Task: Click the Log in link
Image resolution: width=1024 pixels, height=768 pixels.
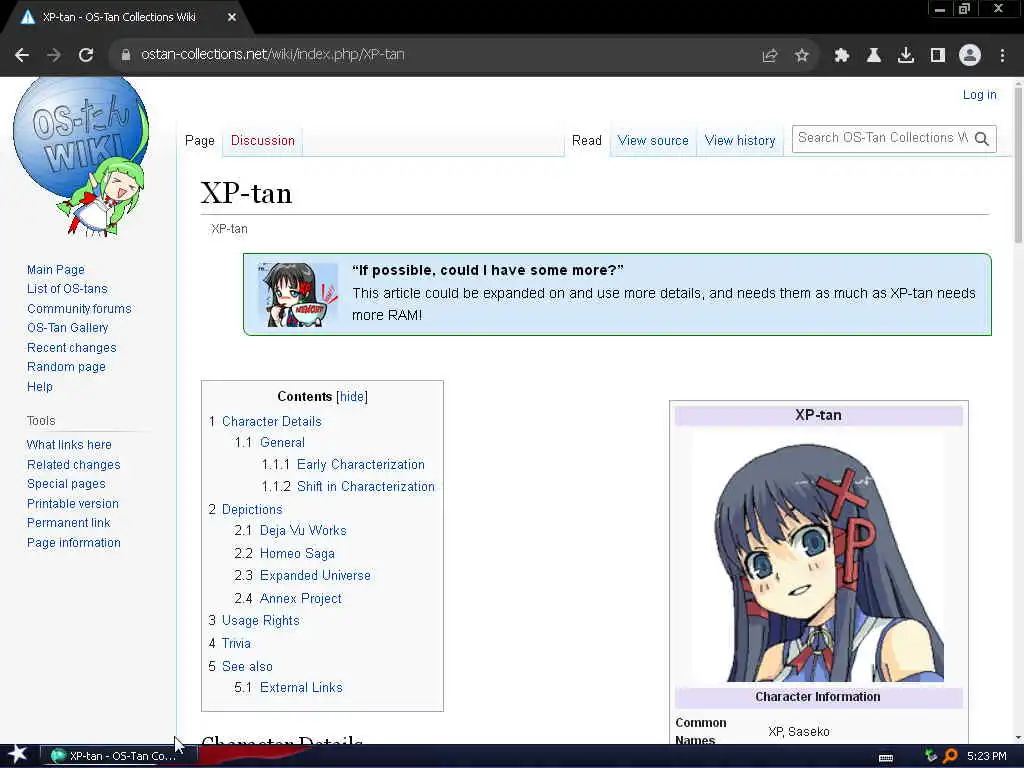Action: [x=980, y=95]
